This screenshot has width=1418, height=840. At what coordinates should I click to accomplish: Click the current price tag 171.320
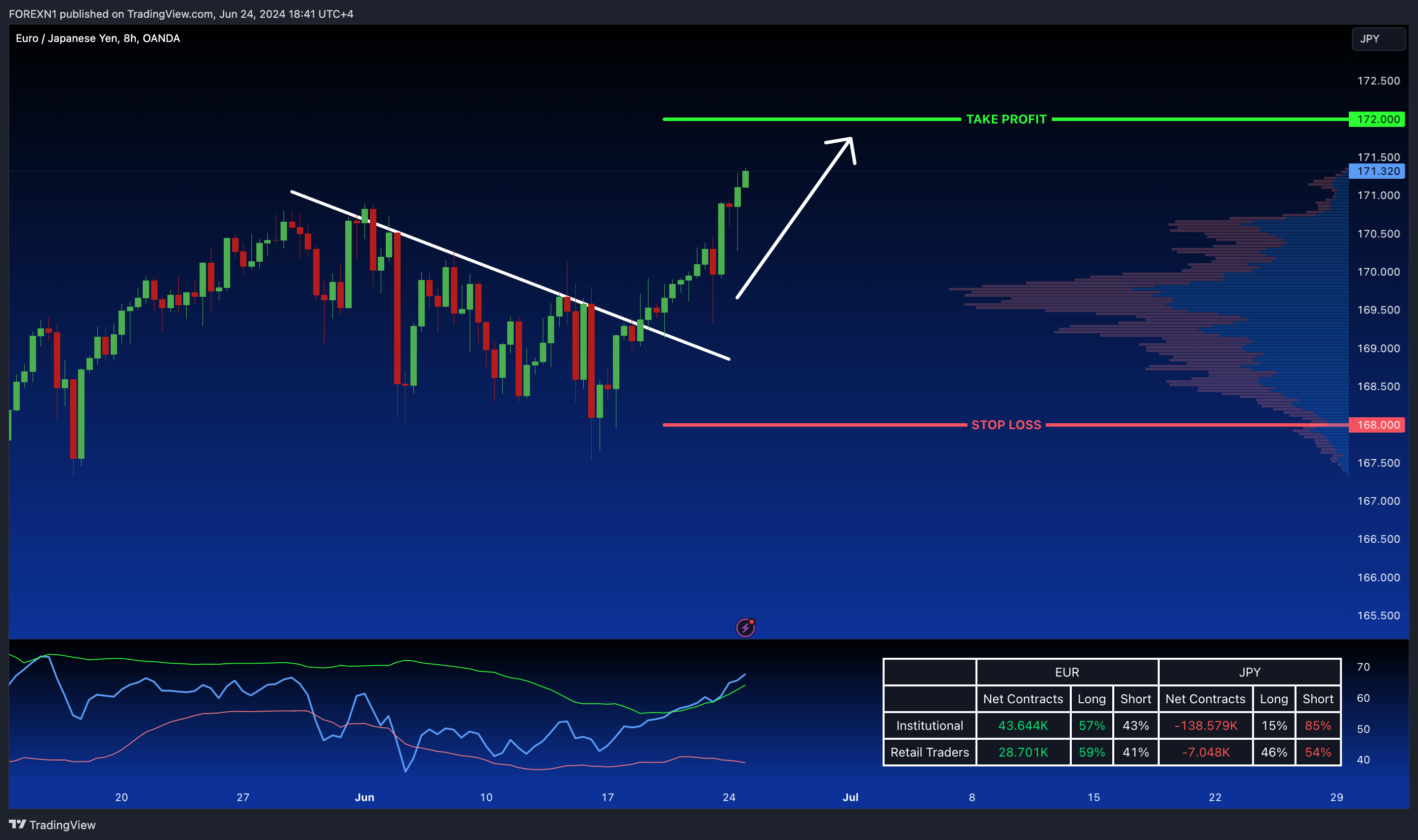[x=1377, y=171]
